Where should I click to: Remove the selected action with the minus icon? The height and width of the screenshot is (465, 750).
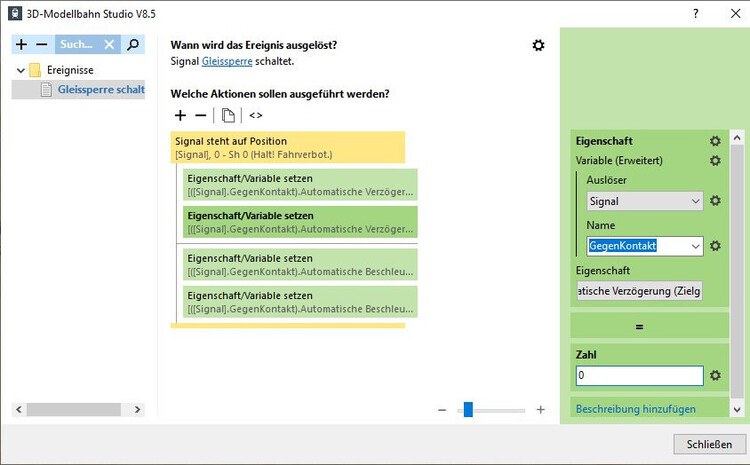[201, 115]
